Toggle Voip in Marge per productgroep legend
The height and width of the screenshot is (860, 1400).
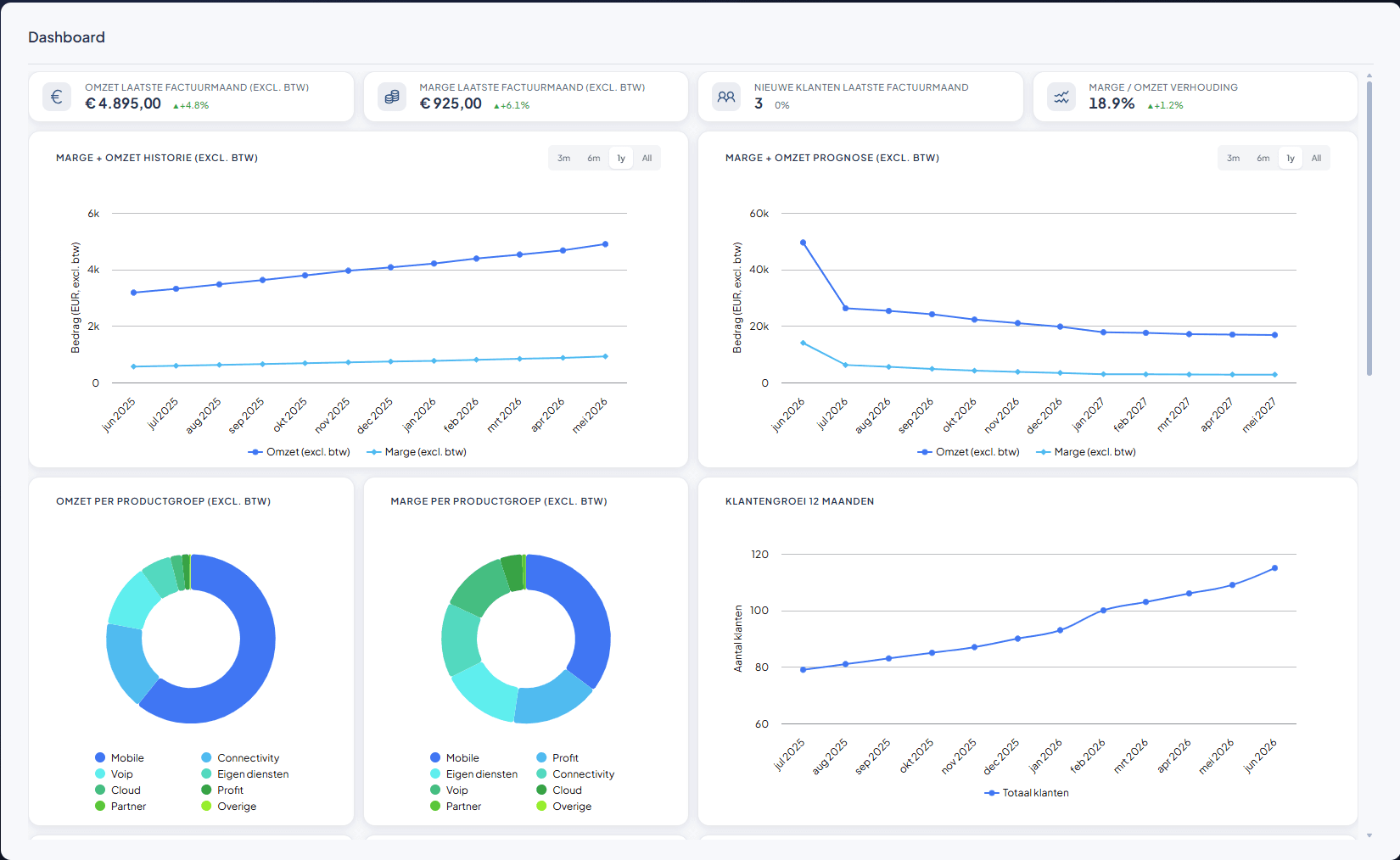point(449,790)
